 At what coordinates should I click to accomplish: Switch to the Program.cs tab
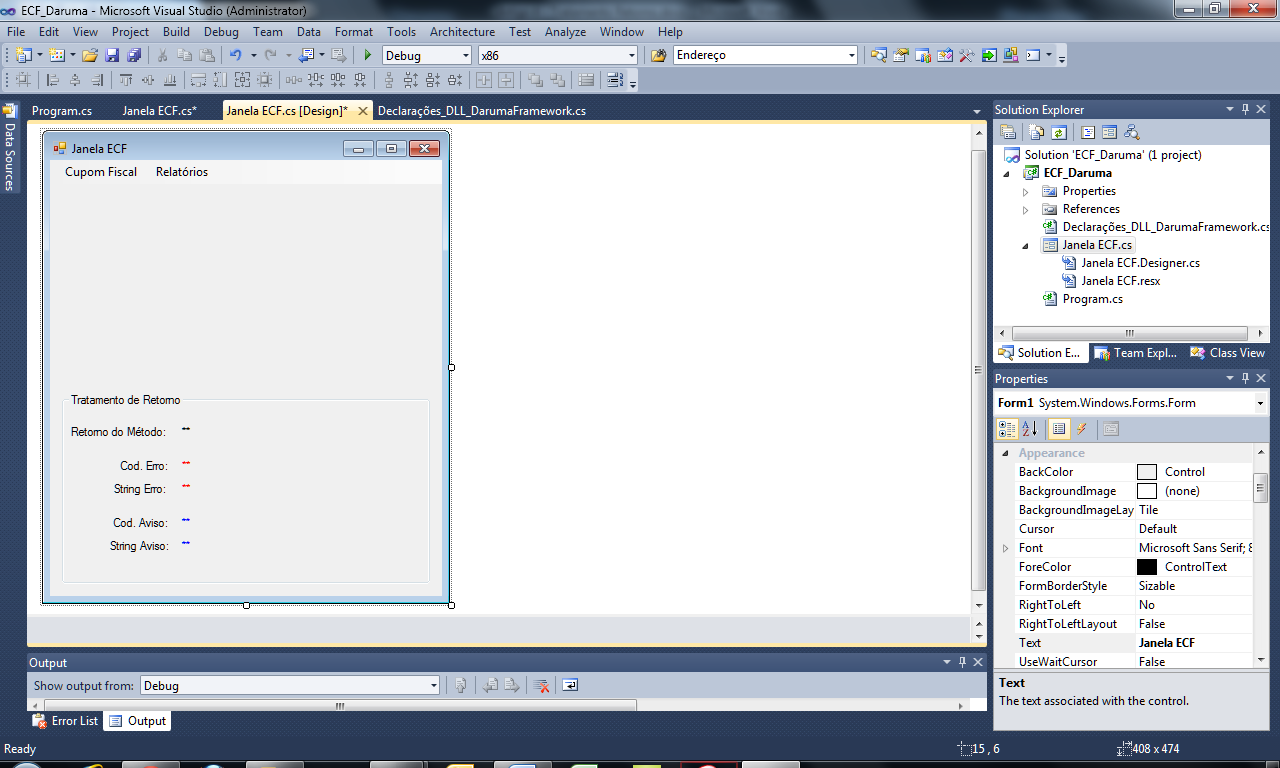click(x=62, y=111)
